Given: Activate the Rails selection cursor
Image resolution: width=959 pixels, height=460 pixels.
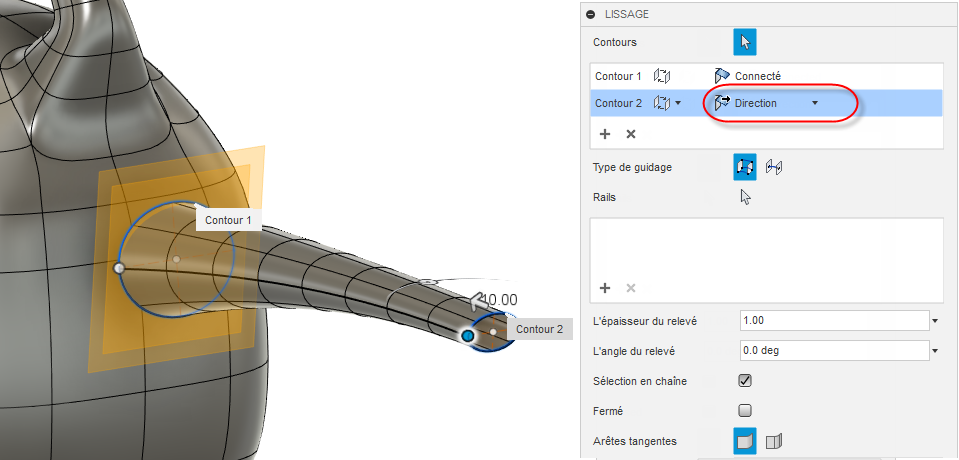Looking at the screenshot, I should point(745,197).
